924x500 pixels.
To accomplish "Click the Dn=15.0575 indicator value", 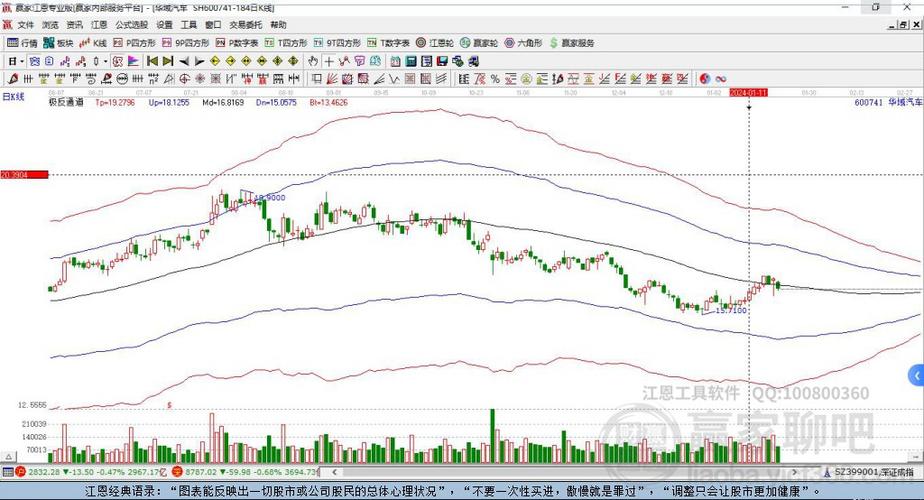I will pyautogui.click(x=276, y=103).
